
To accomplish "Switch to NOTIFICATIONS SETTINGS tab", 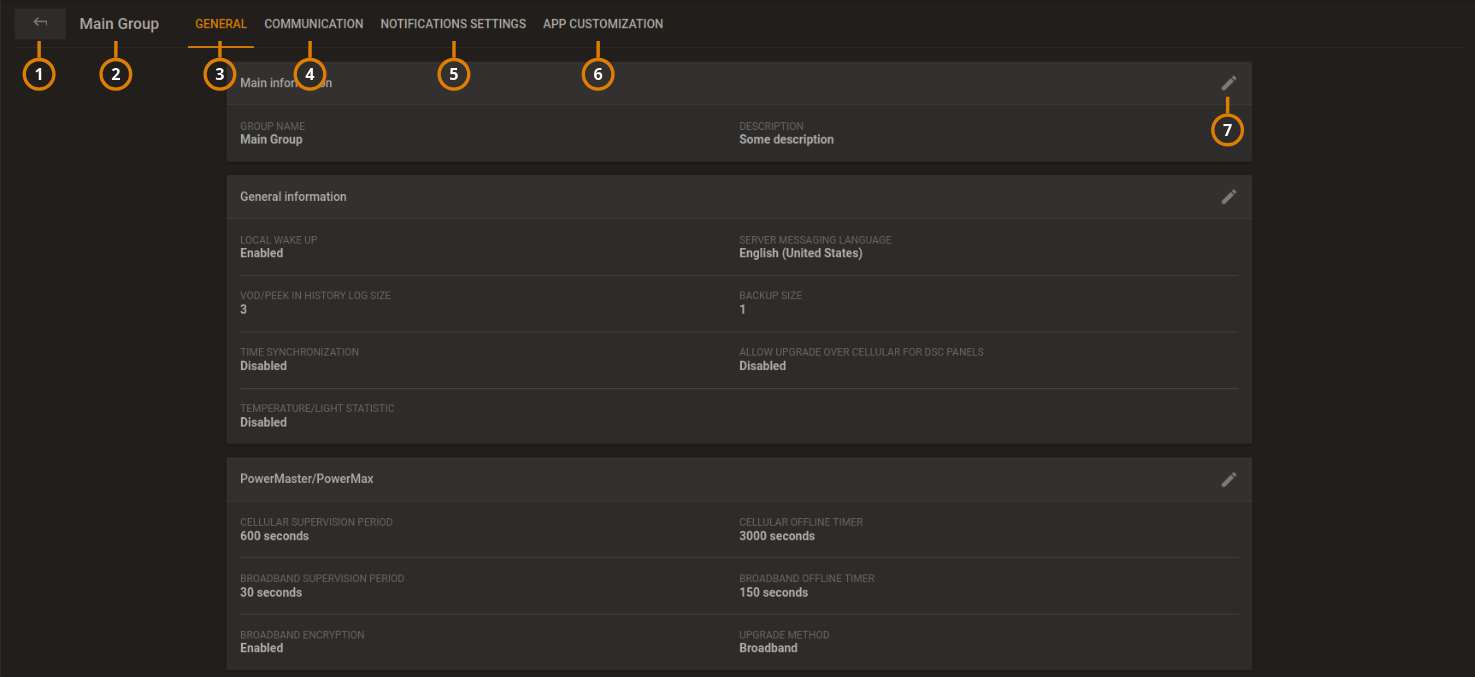I will (452, 23).
